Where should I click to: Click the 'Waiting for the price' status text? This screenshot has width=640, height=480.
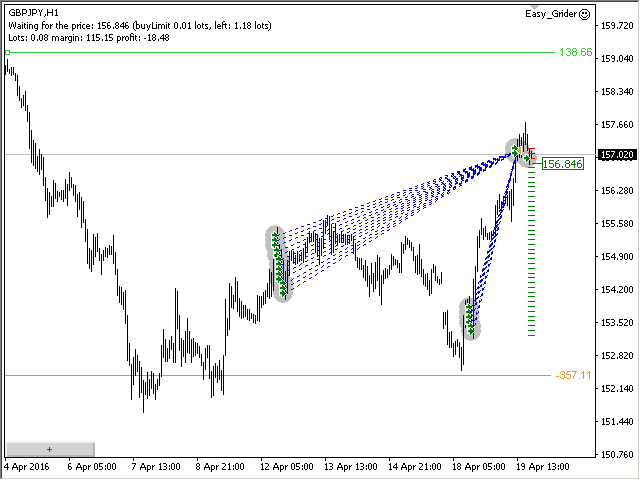pos(140,25)
